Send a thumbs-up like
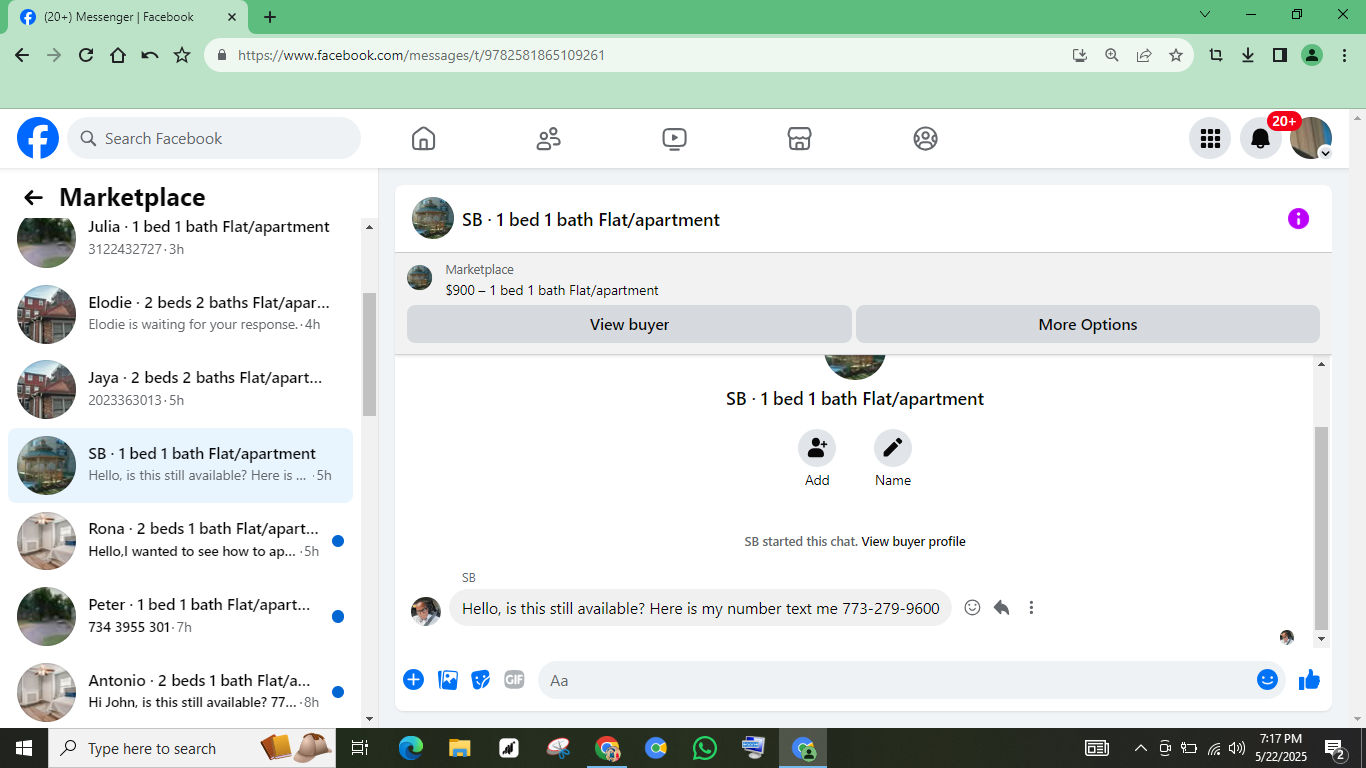The image size is (1366, 768). 1309,680
